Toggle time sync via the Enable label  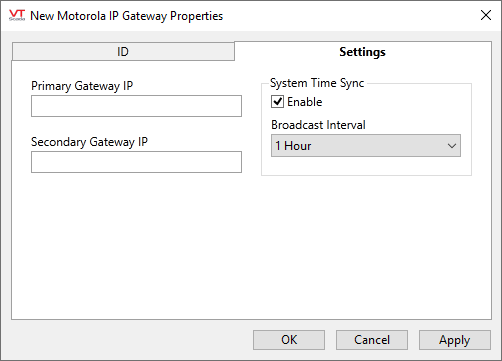305,102
